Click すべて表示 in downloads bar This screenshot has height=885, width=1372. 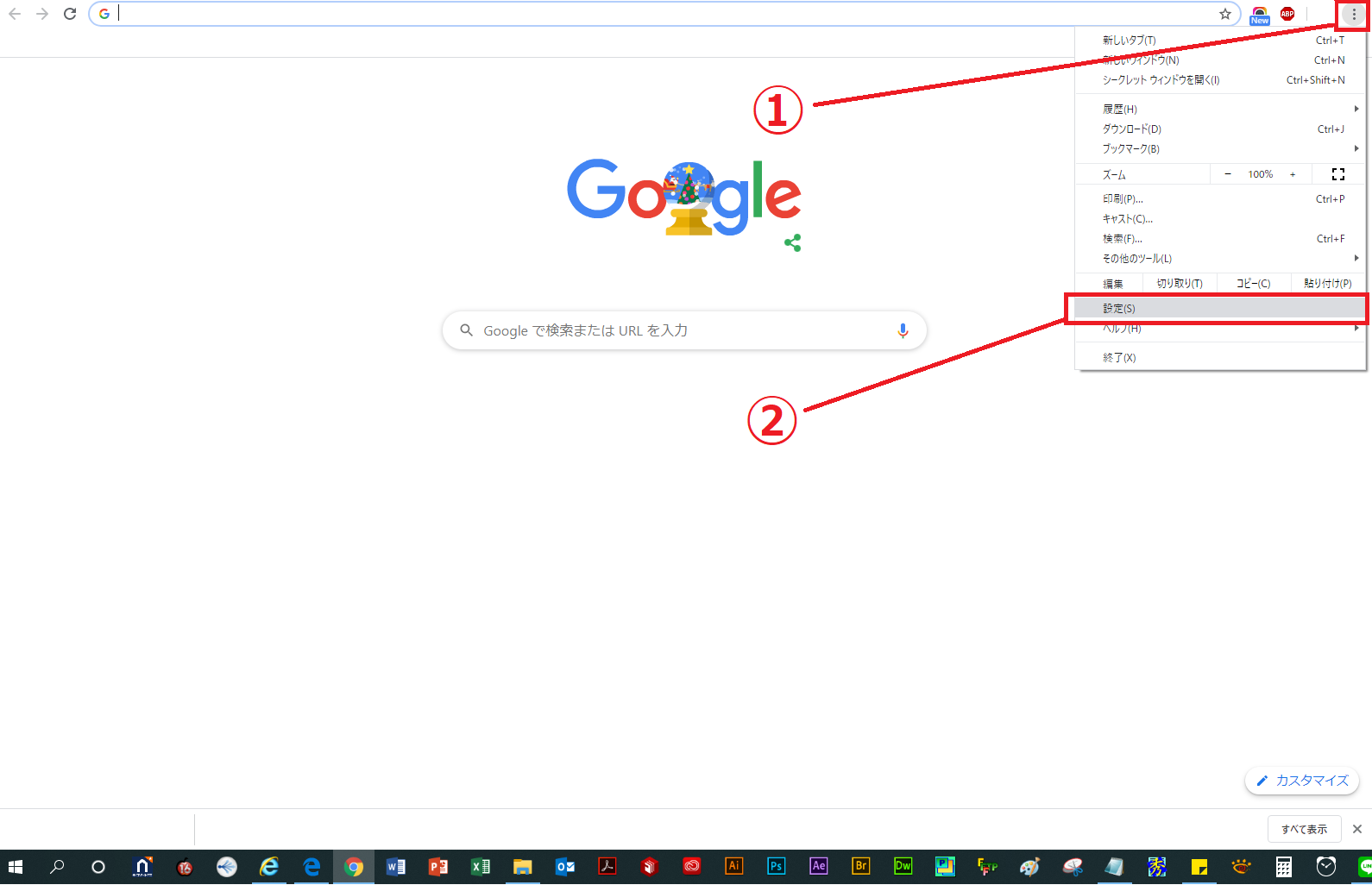1304,829
